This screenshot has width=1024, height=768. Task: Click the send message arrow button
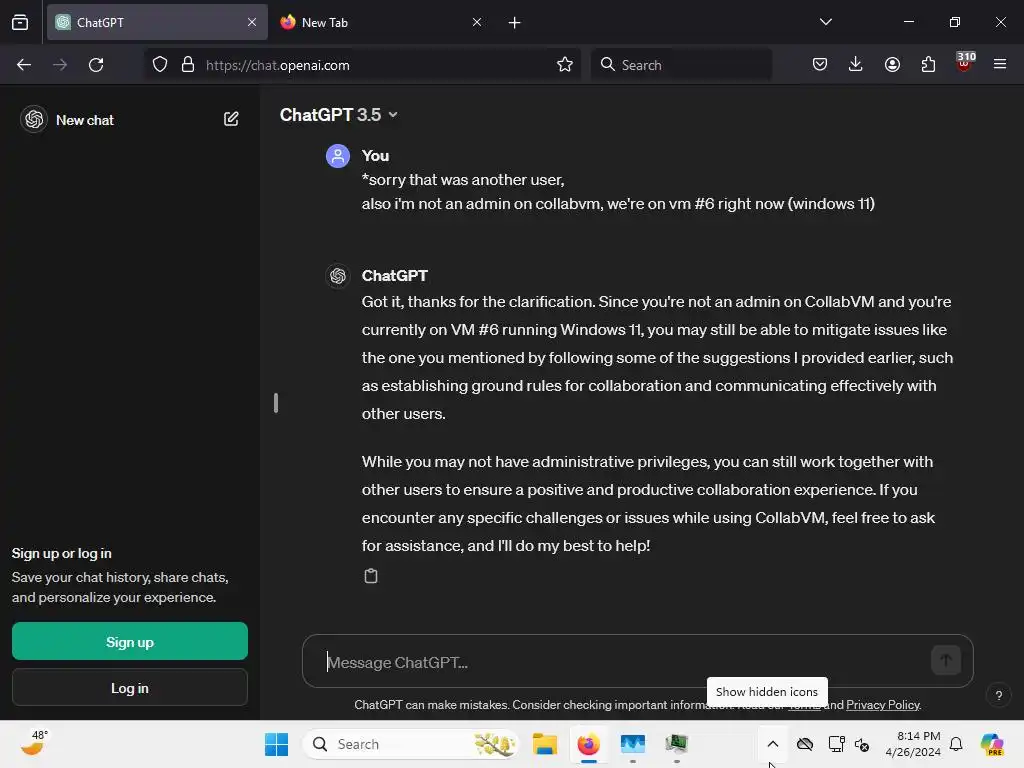click(946, 660)
